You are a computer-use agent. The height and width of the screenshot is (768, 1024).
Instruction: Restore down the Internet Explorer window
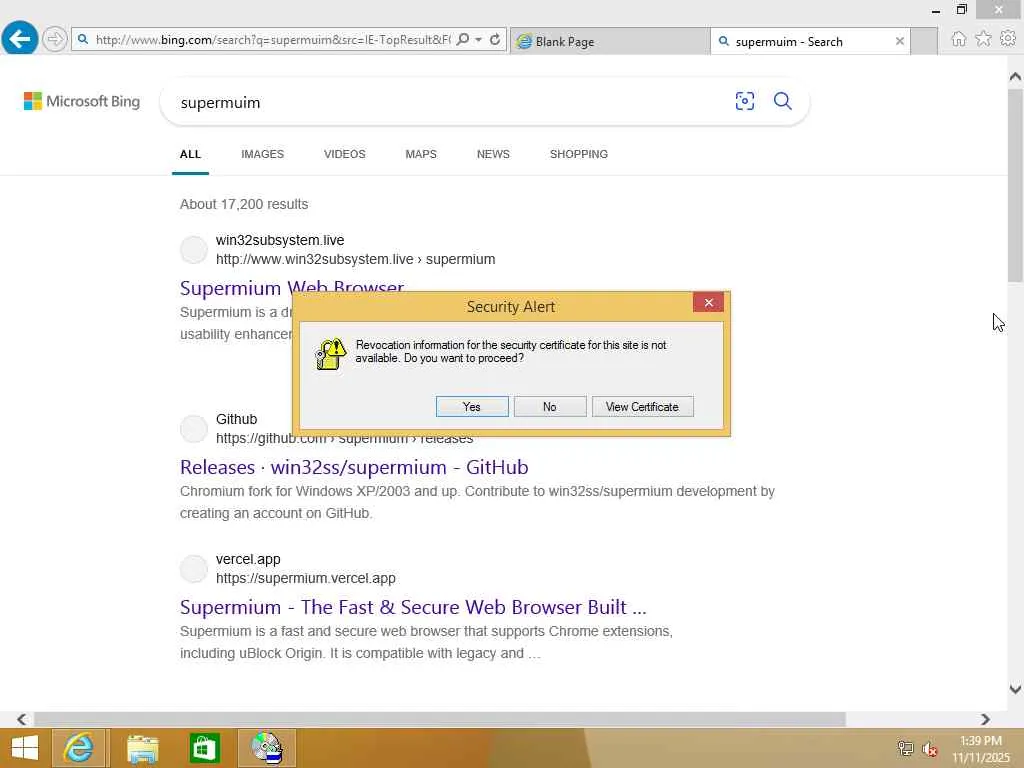961,10
